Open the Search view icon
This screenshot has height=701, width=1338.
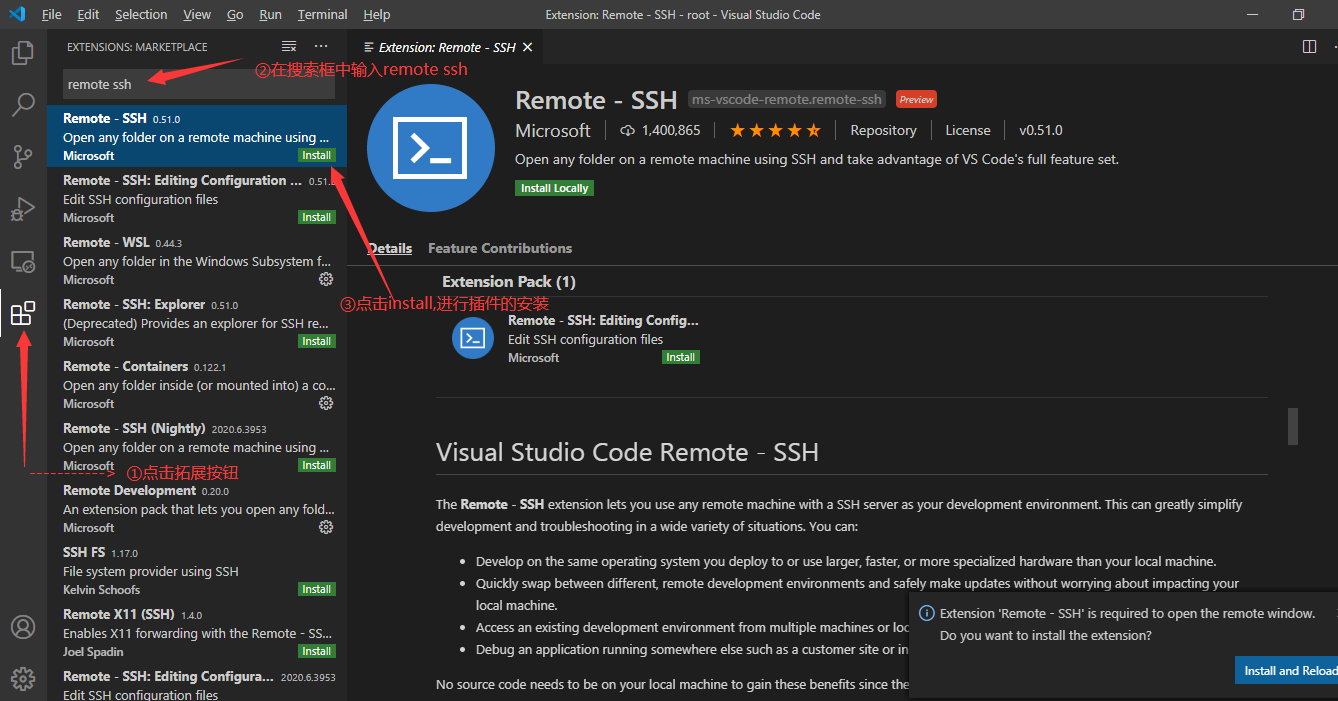(x=22, y=104)
